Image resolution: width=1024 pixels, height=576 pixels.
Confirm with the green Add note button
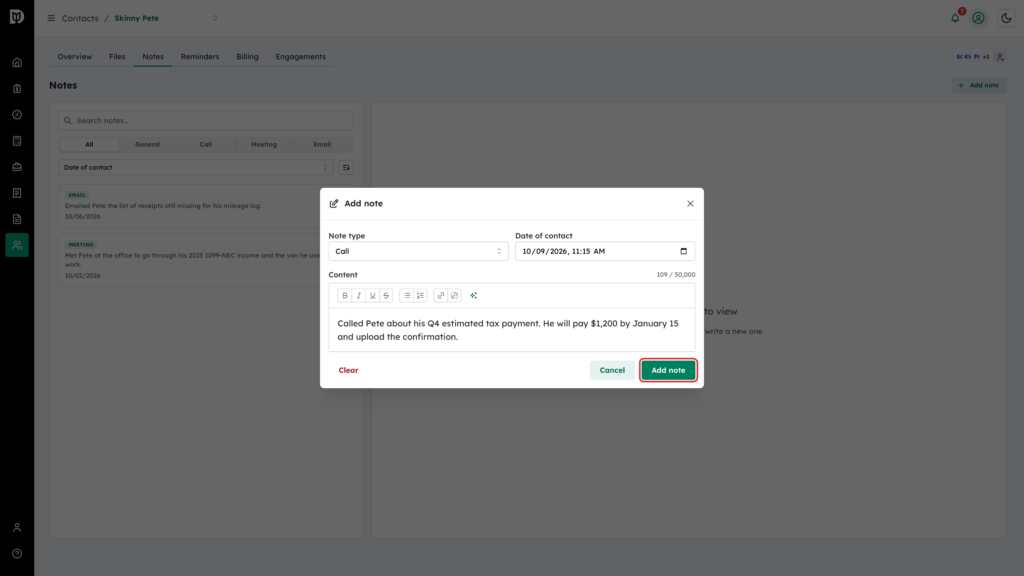668,370
